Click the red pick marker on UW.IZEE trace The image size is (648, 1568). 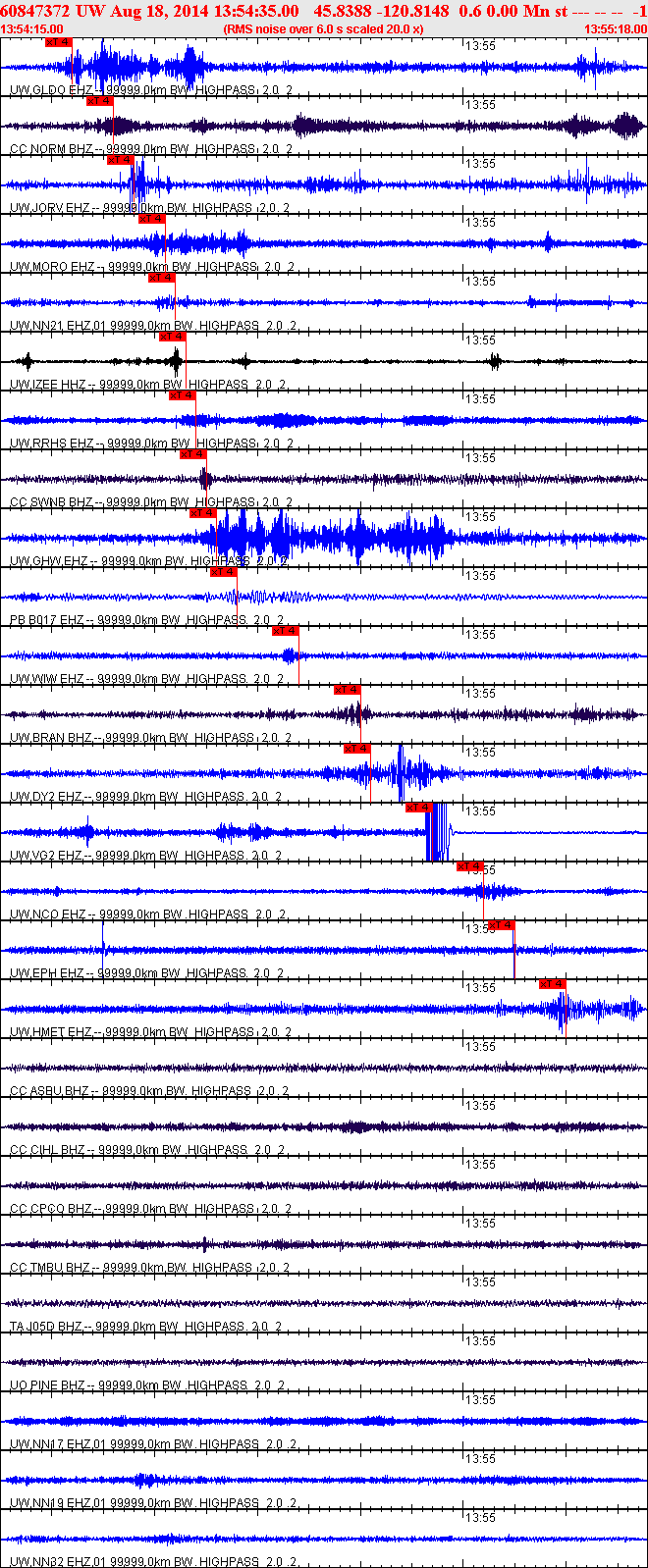(x=173, y=337)
